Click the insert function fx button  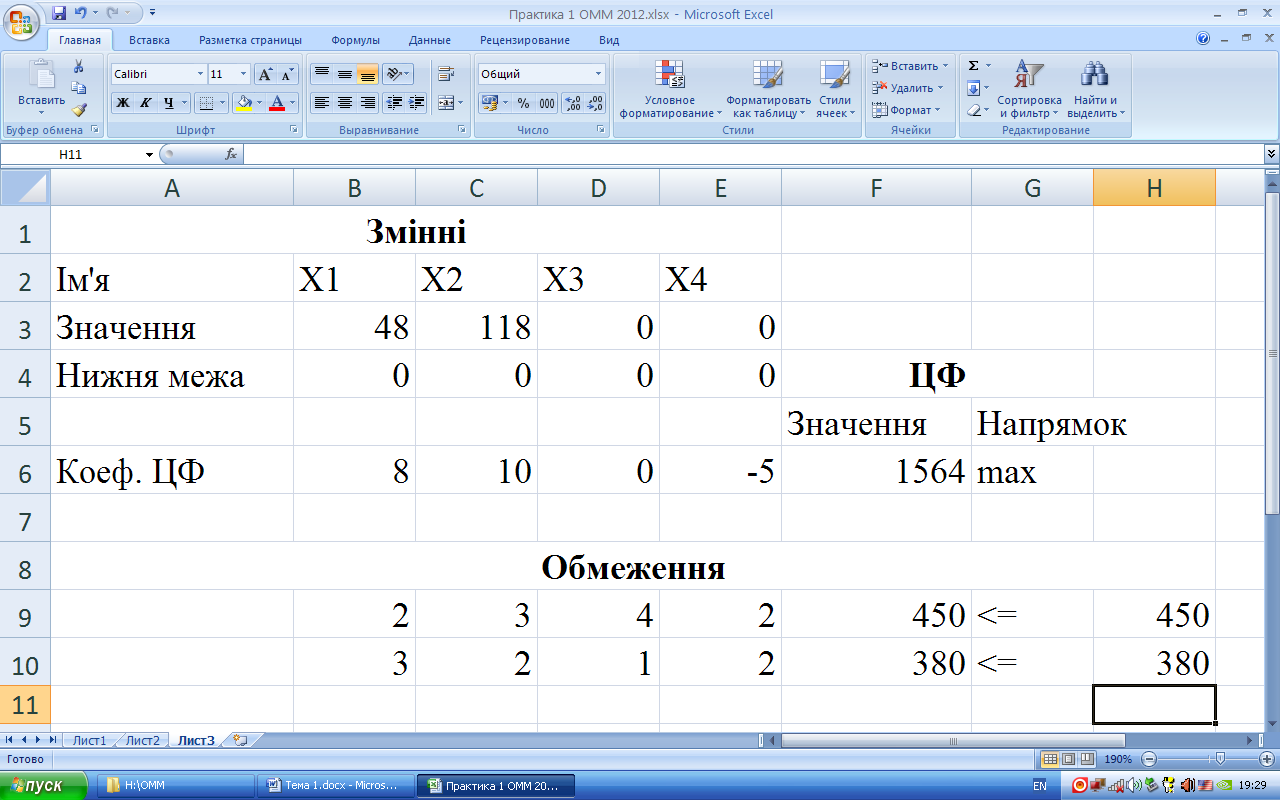pos(231,154)
